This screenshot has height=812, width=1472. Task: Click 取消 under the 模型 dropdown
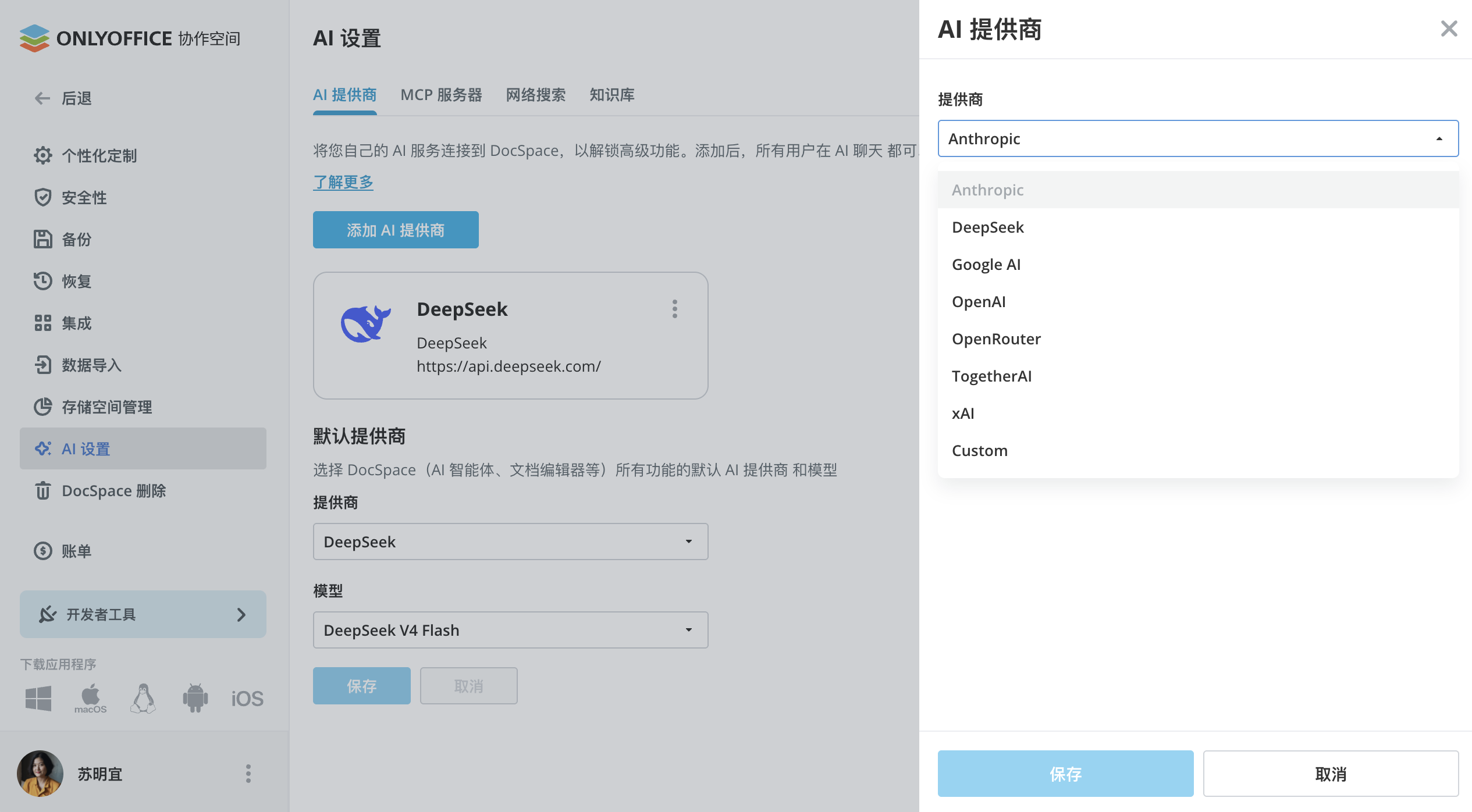coord(468,686)
